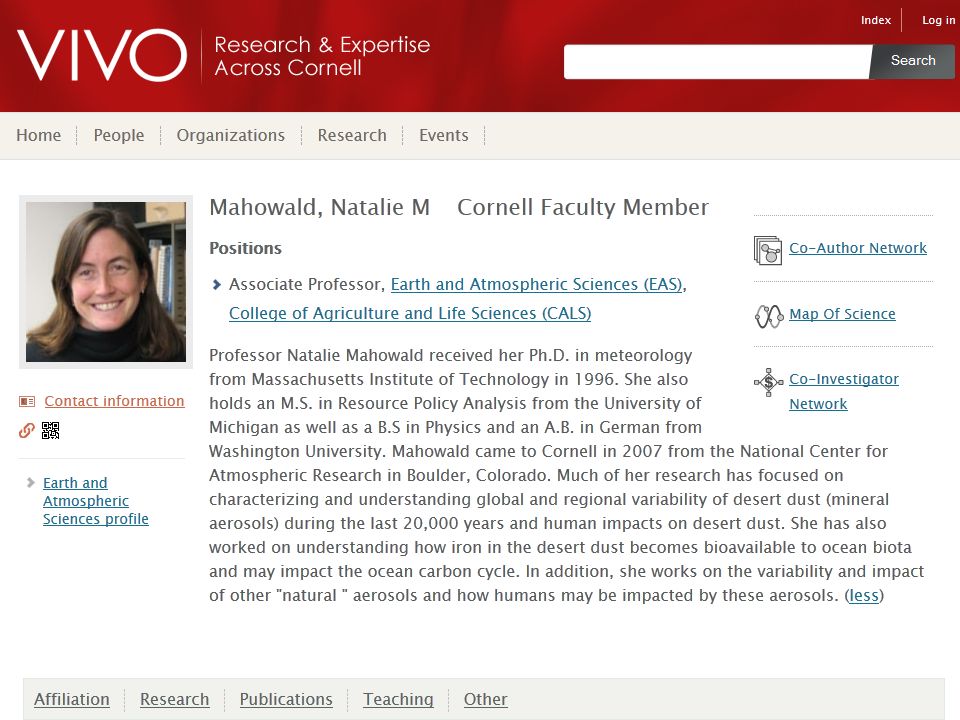Screen dimensions: 960x720
Task: Open the Map Of Science icon
Action: pyautogui.click(x=768, y=316)
